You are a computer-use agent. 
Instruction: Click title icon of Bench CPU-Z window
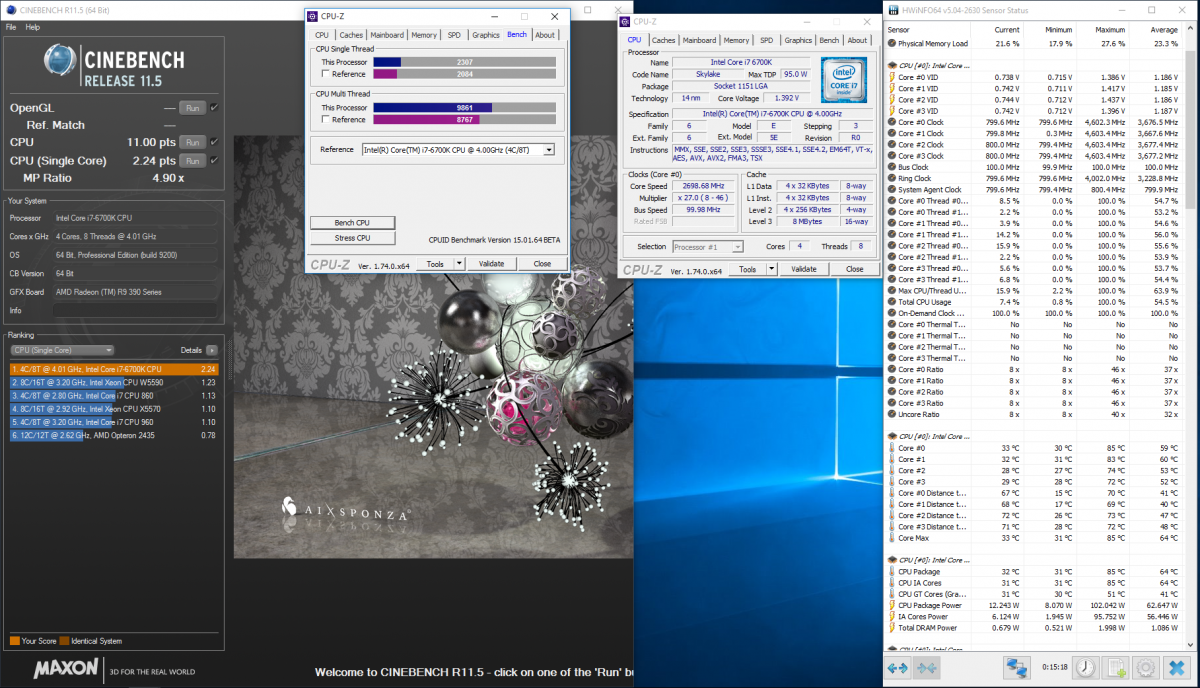pos(312,16)
